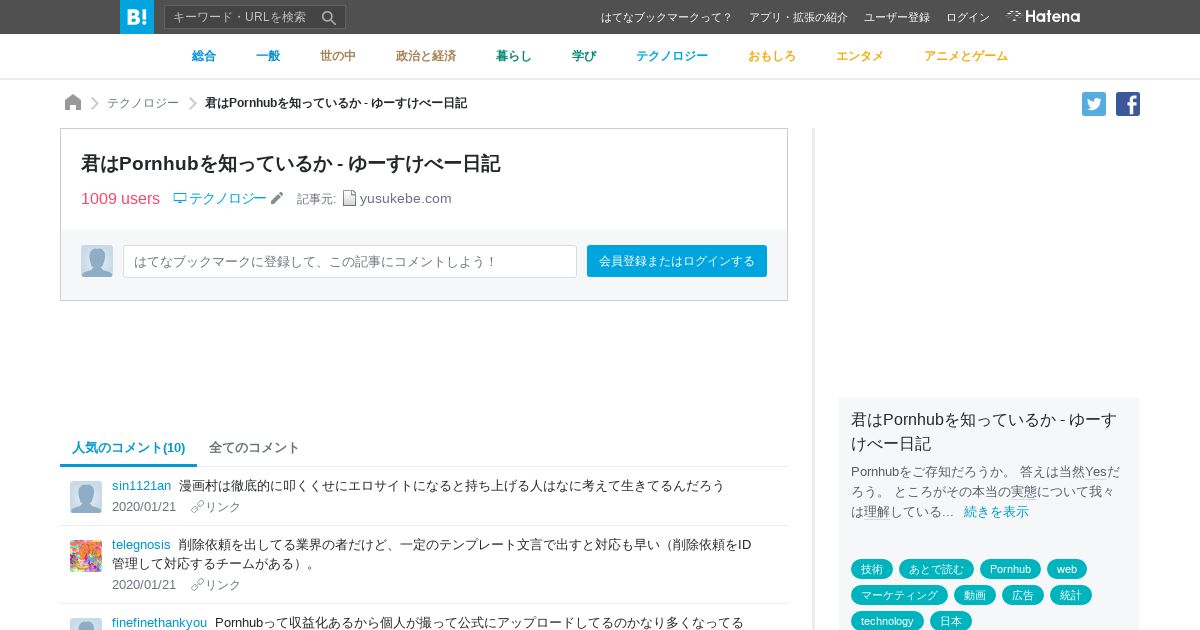
Task: Click ユーザー登録 in top bar
Action: tap(897, 17)
